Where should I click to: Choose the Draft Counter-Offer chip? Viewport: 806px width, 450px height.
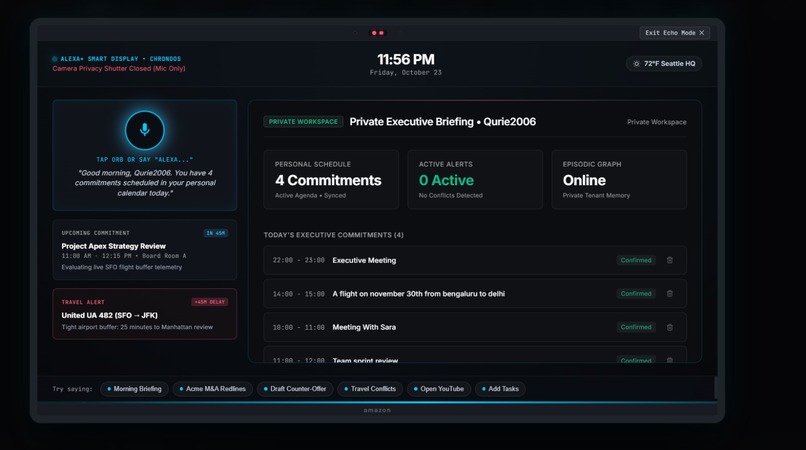pyautogui.click(x=295, y=389)
